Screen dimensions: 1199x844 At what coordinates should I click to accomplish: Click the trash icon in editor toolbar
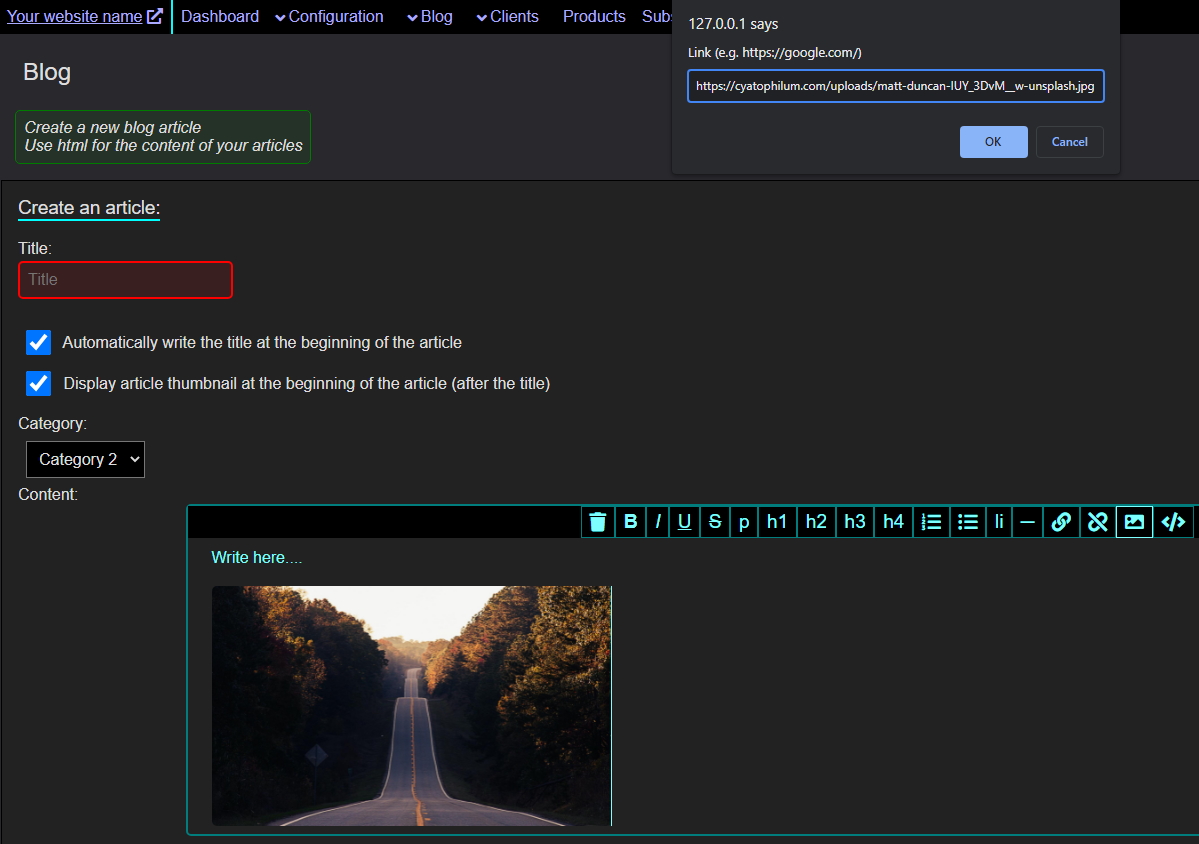click(x=598, y=522)
